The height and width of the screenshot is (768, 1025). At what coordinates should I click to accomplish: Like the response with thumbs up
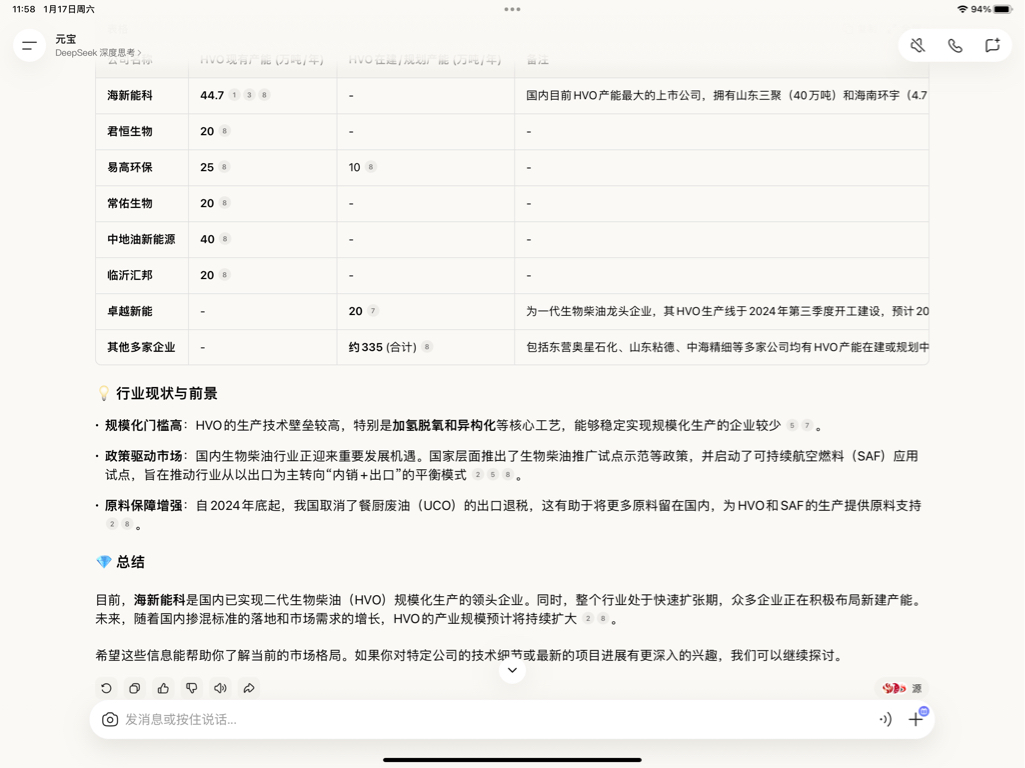(163, 688)
